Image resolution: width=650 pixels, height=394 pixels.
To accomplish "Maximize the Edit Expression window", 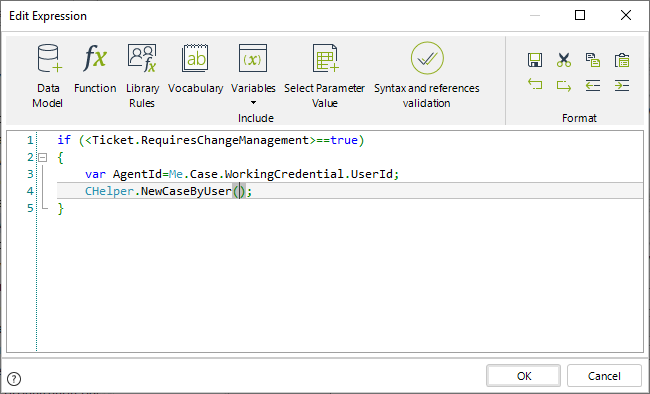I will (x=580, y=15).
